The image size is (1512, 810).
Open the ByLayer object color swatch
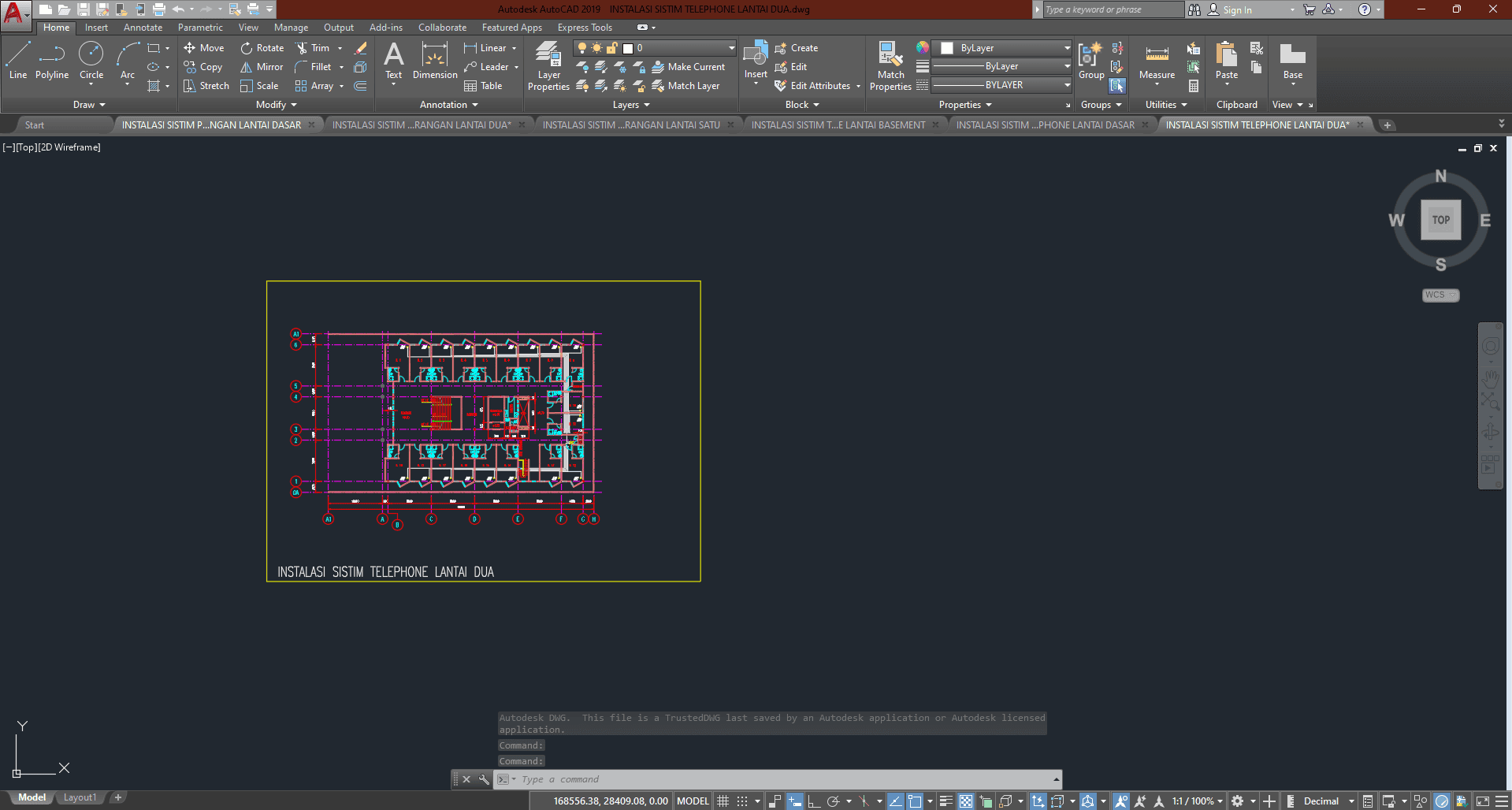[x=948, y=48]
